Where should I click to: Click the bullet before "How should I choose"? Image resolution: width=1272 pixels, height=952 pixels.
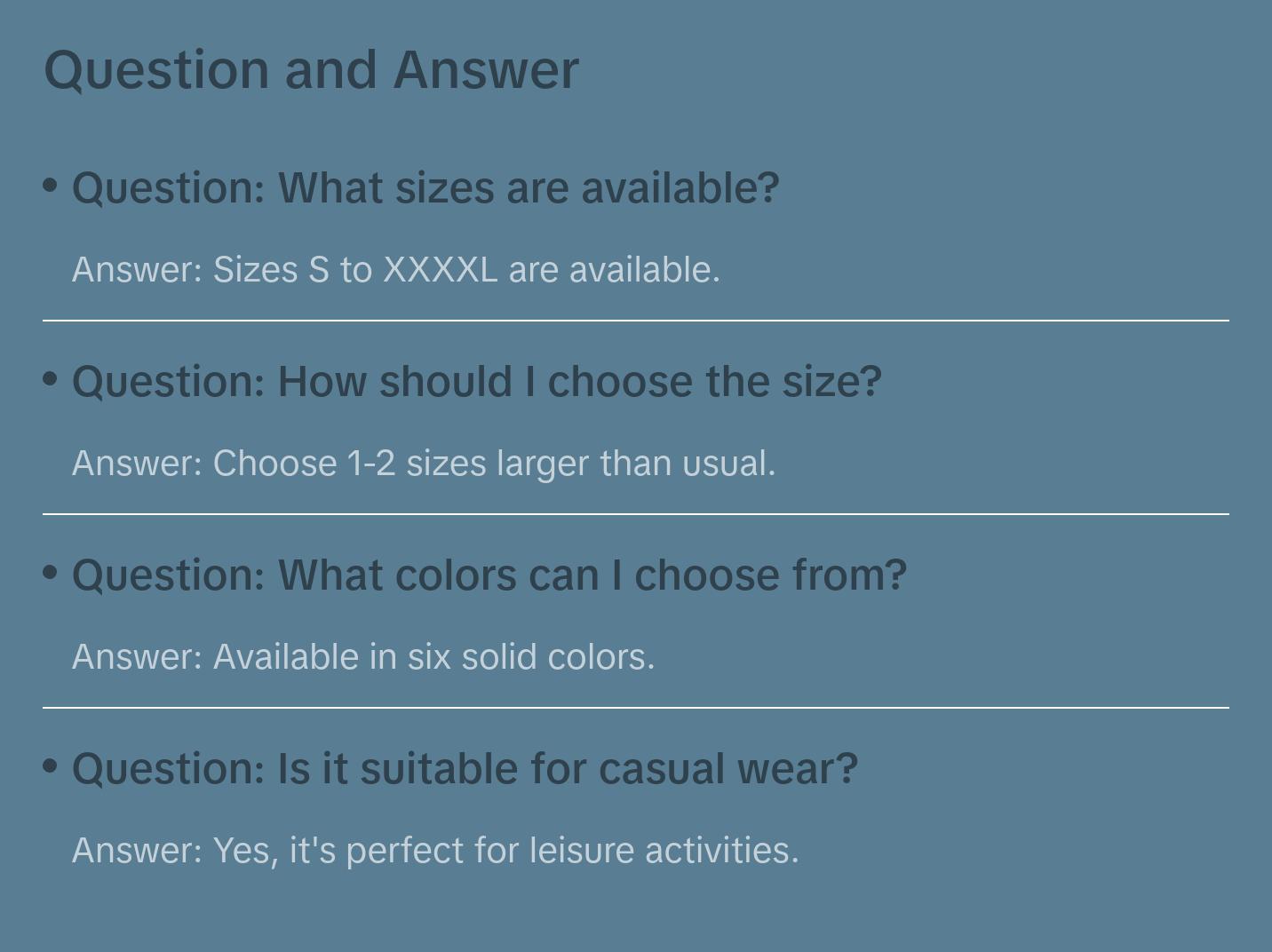click(x=51, y=379)
